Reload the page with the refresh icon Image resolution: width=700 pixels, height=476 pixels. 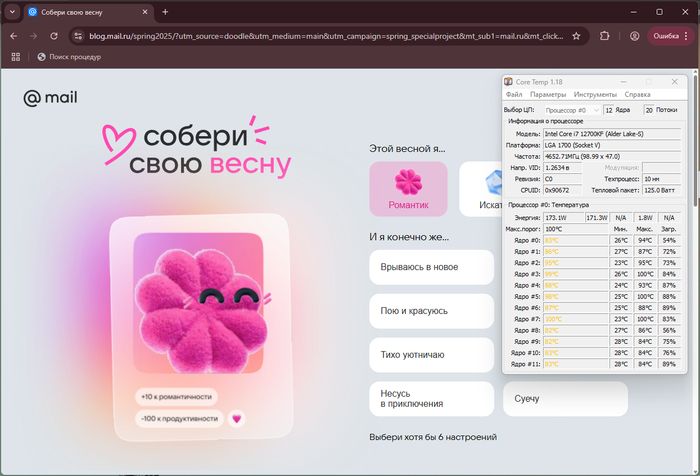point(56,35)
